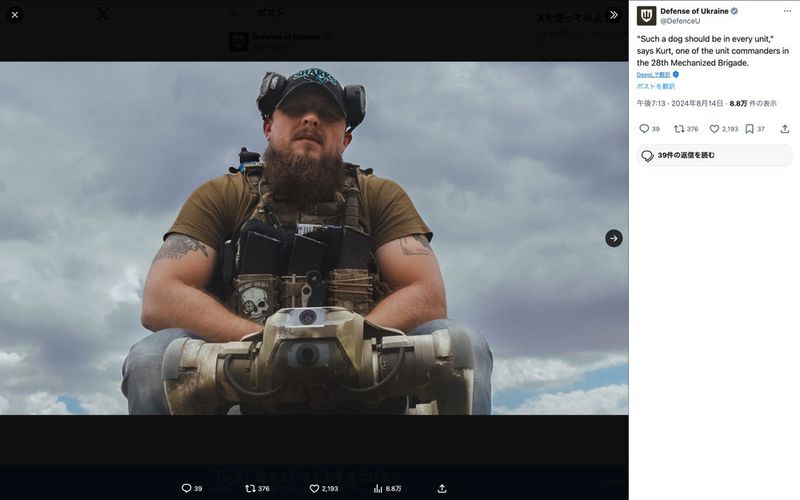
Task: Click sidebar repost icon showing 376
Action: (x=679, y=129)
